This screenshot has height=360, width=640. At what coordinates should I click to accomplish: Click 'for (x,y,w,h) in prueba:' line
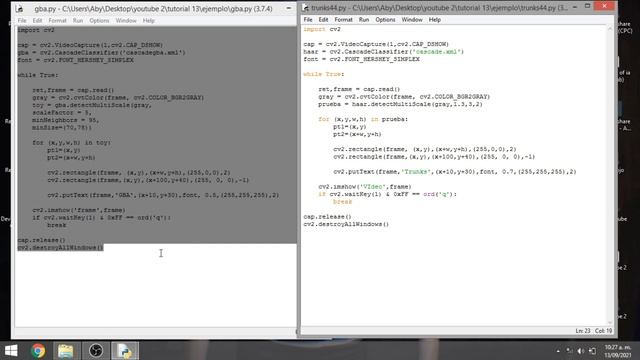point(363,120)
